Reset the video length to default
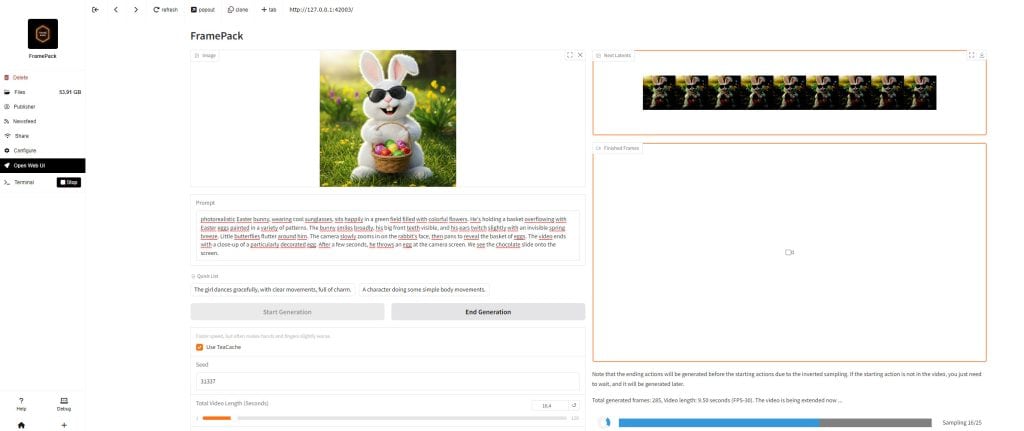 [x=575, y=406]
